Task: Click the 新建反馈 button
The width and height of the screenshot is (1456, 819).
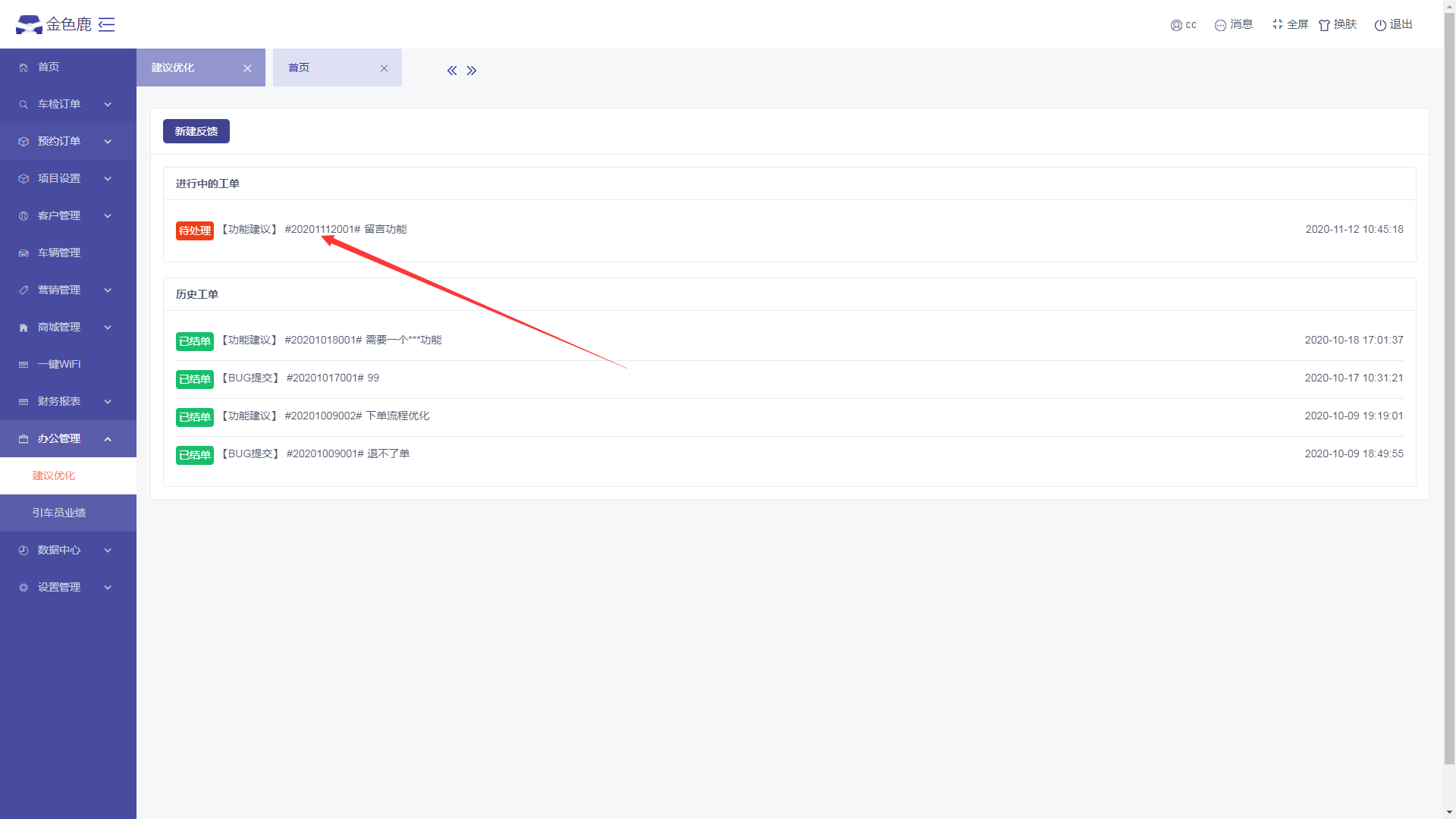Action: click(x=196, y=131)
